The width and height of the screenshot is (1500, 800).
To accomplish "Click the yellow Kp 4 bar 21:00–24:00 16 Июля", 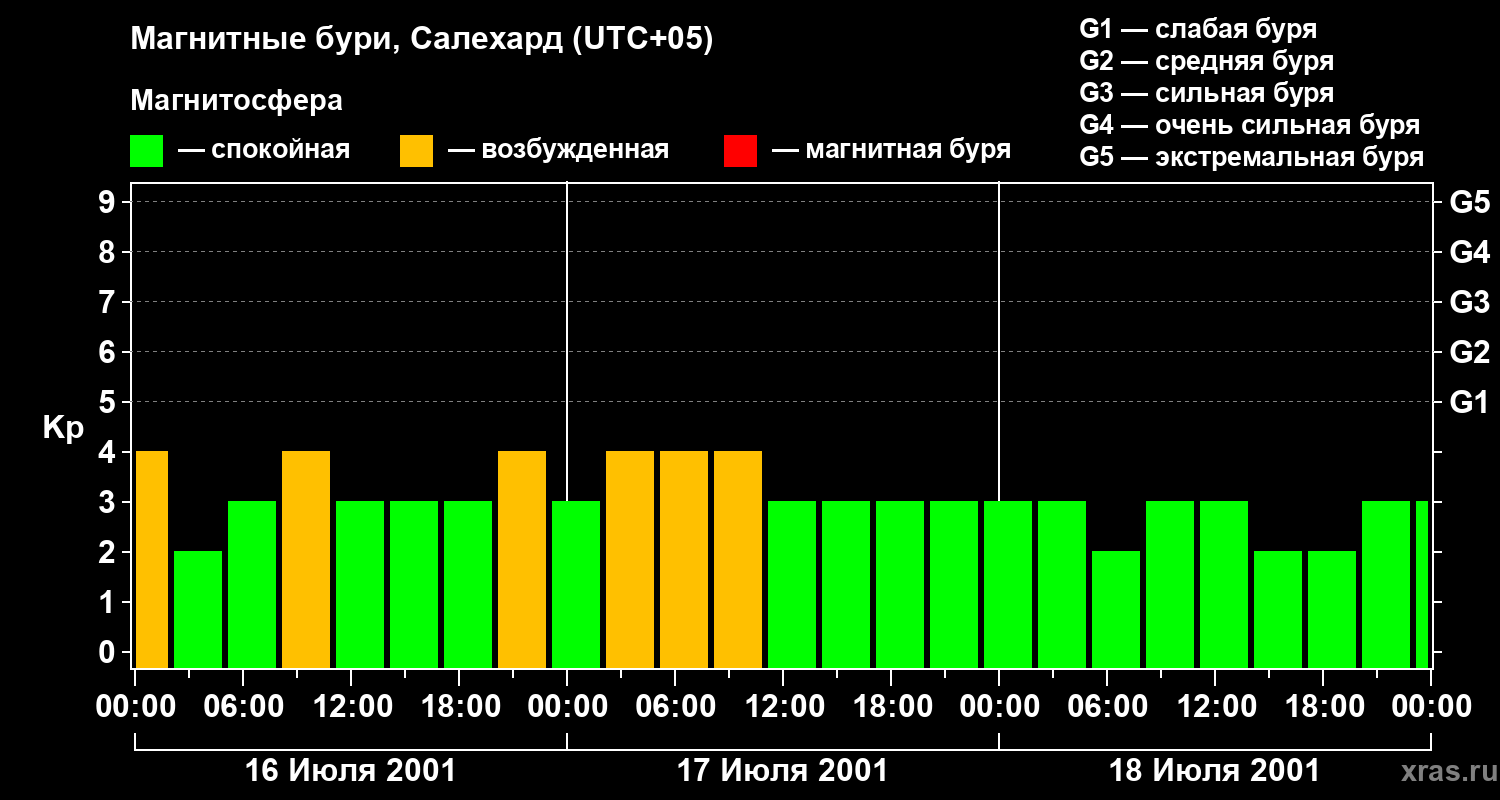I will tap(522, 559).
